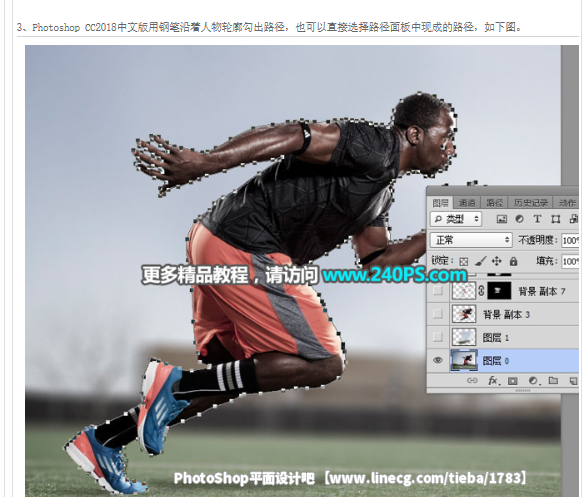582x497 pixels.
Task: Select the 背景 副本 7 layer thumbnail
Action: [x=464, y=291]
